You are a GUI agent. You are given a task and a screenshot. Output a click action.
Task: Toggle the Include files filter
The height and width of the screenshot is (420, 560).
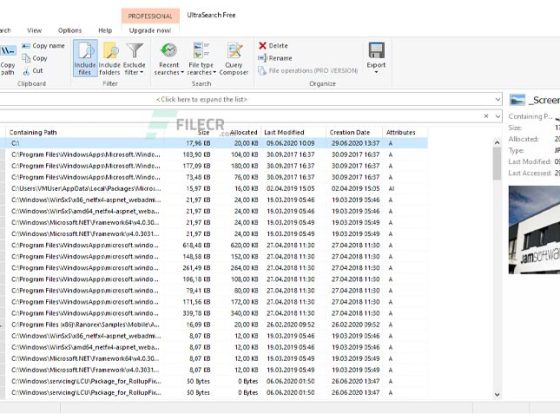pos(85,58)
